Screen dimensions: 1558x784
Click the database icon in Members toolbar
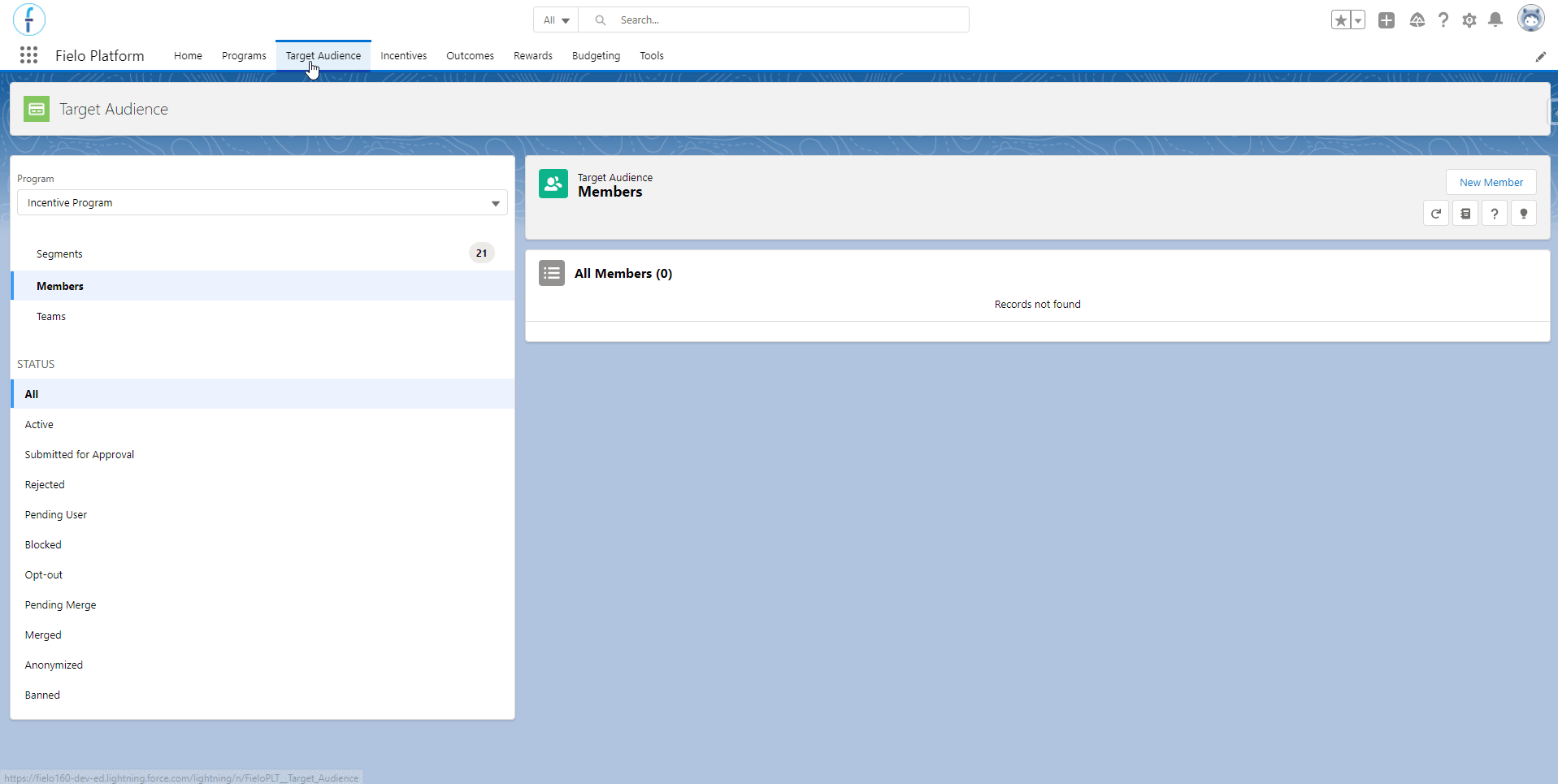[x=1465, y=214]
